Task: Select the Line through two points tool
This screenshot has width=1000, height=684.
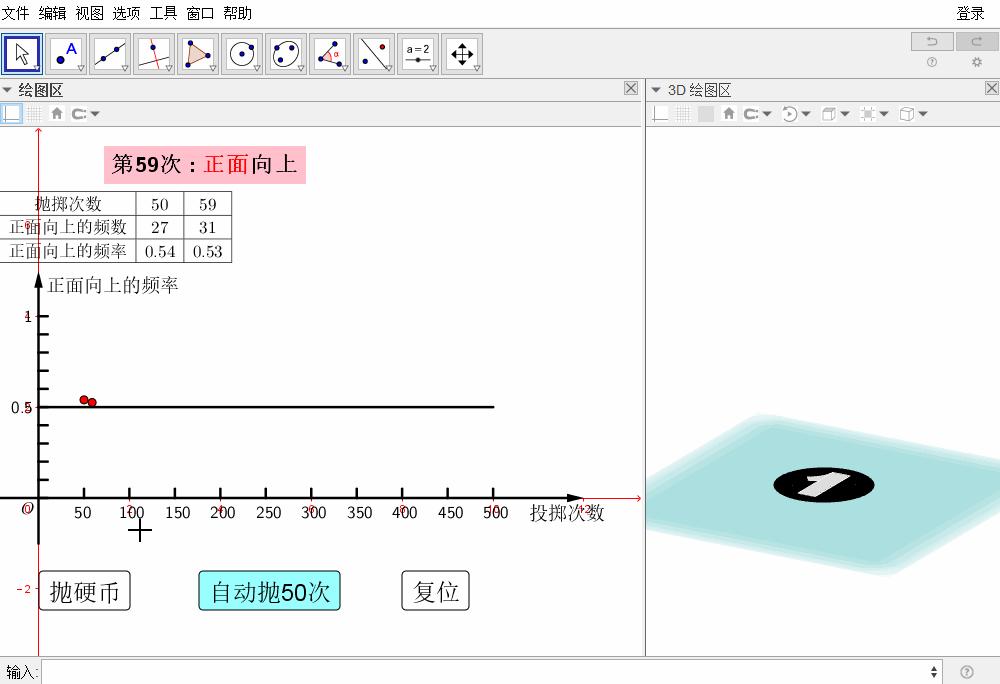Action: (x=110, y=54)
